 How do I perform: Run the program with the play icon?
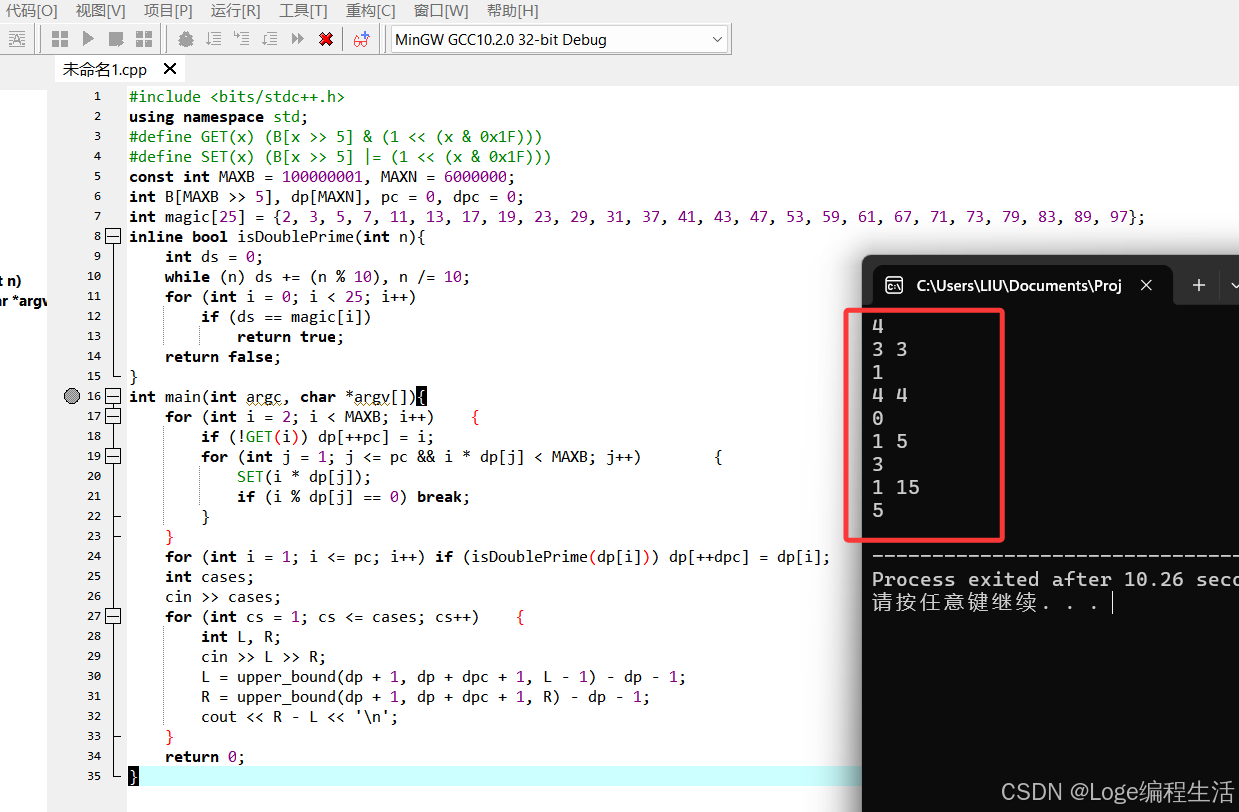coord(88,39)
